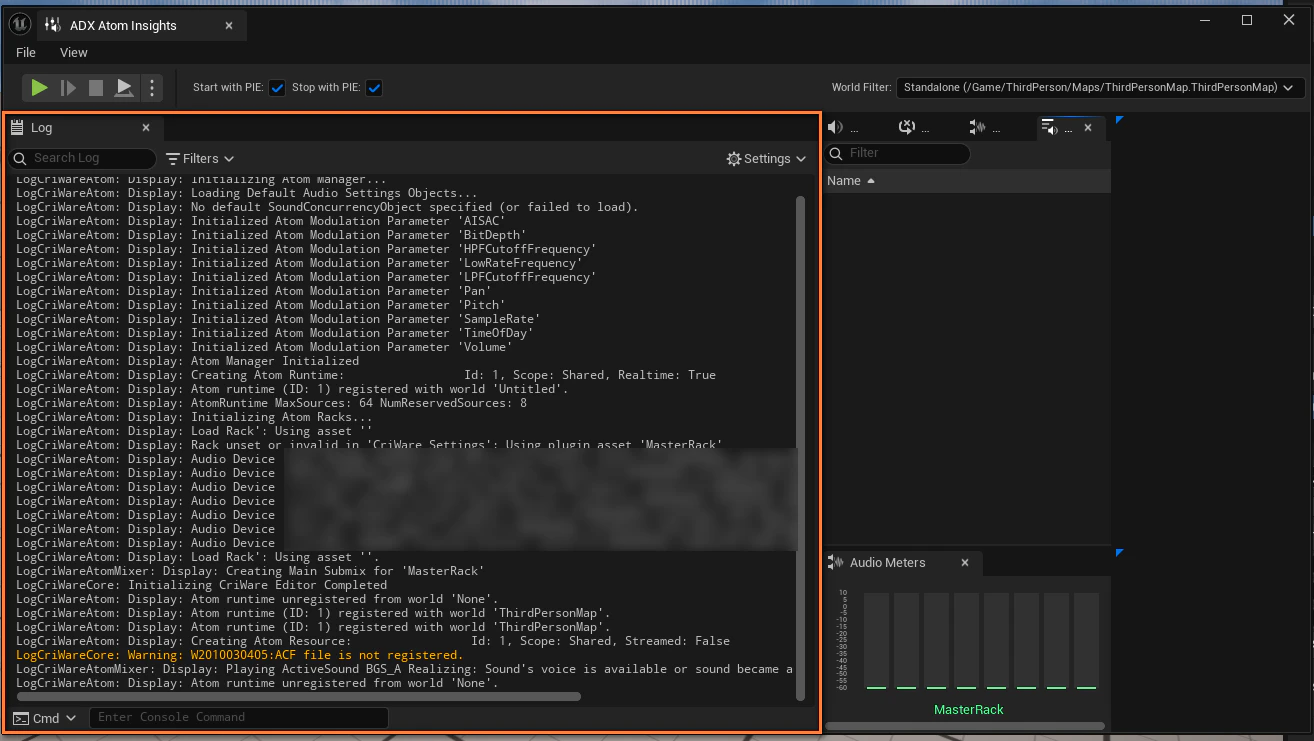Image resolution: width=1314 pixels, height=741 pixels.
Task: Switch to the loop-with-x icon tab
Action: click(914, 127)
